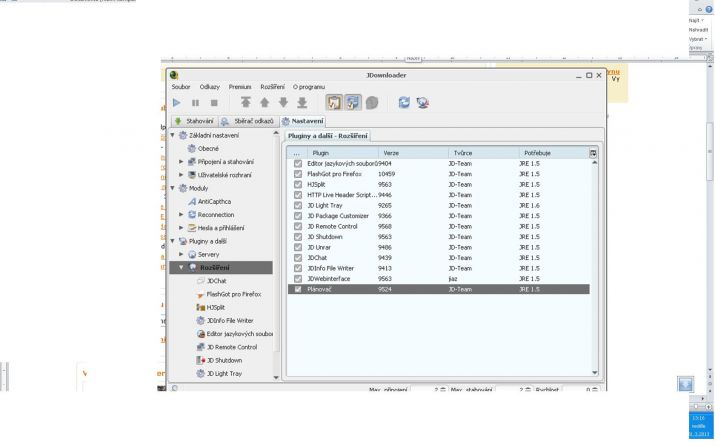Click the JDownloader logo in title bar
Viewport: 715px width, 446px height.
click(174, 75)
